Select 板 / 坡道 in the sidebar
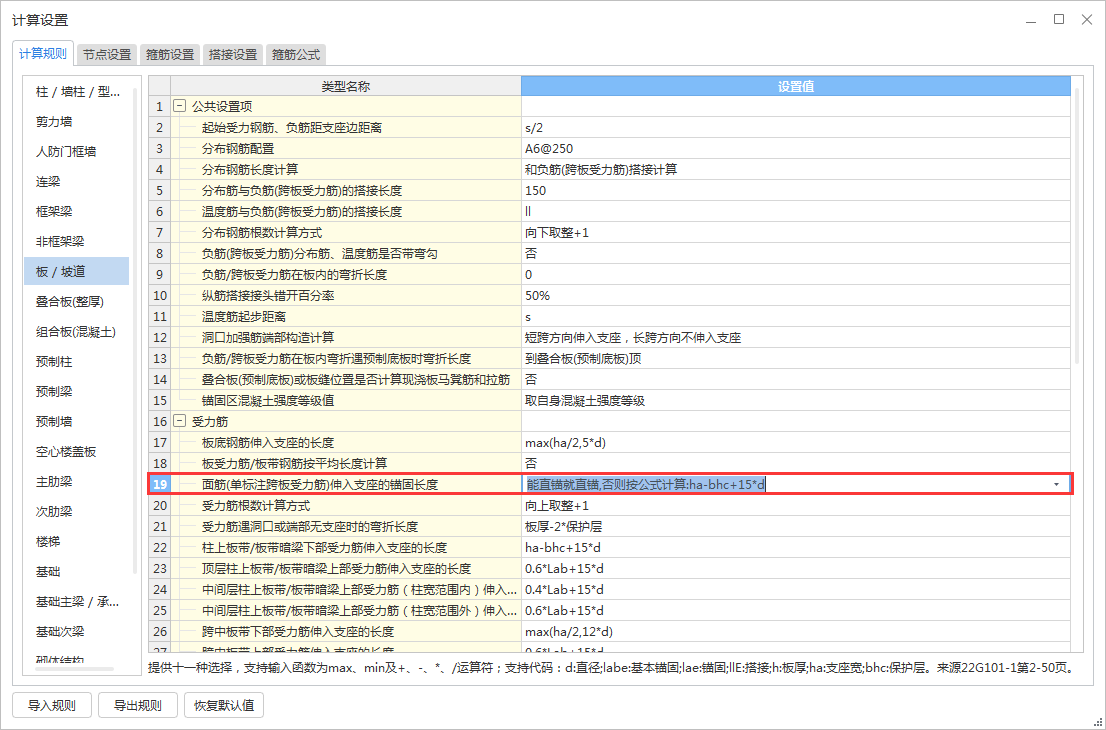 click(x=78, y=272)
